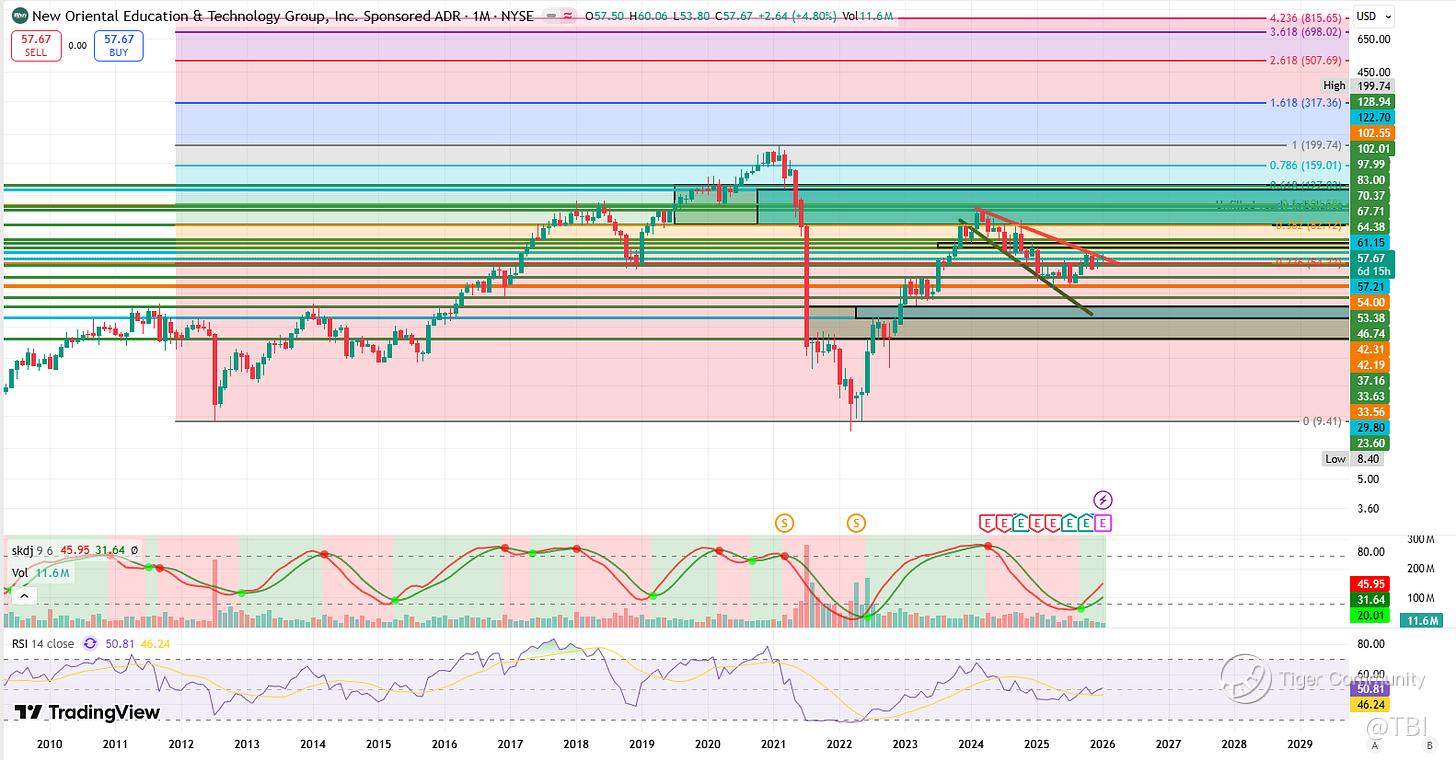Open the purple E earnings marker

[x=1103, y=522]
